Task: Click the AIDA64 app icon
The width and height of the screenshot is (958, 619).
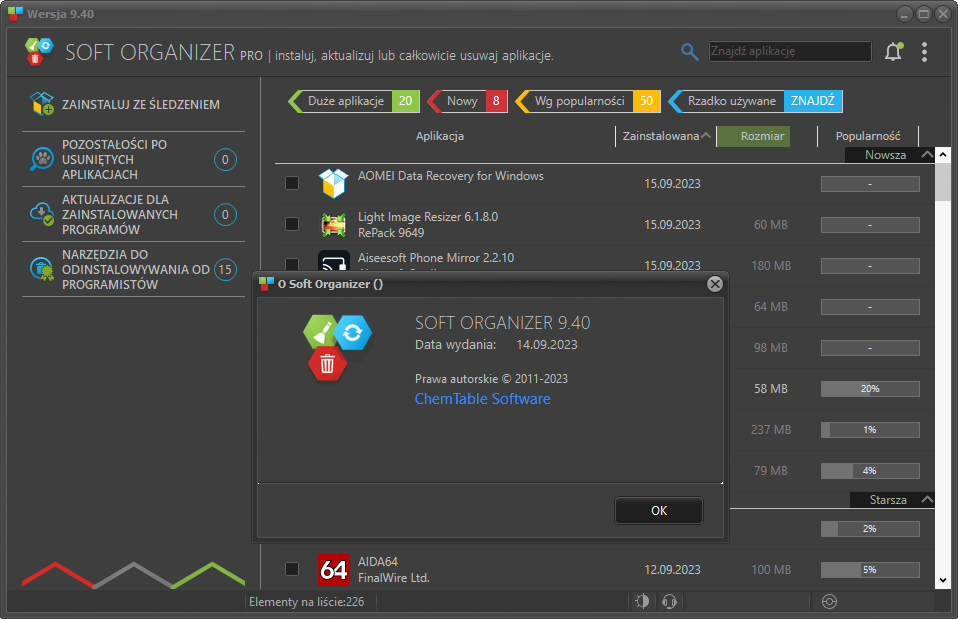Action: pos(334,570)
